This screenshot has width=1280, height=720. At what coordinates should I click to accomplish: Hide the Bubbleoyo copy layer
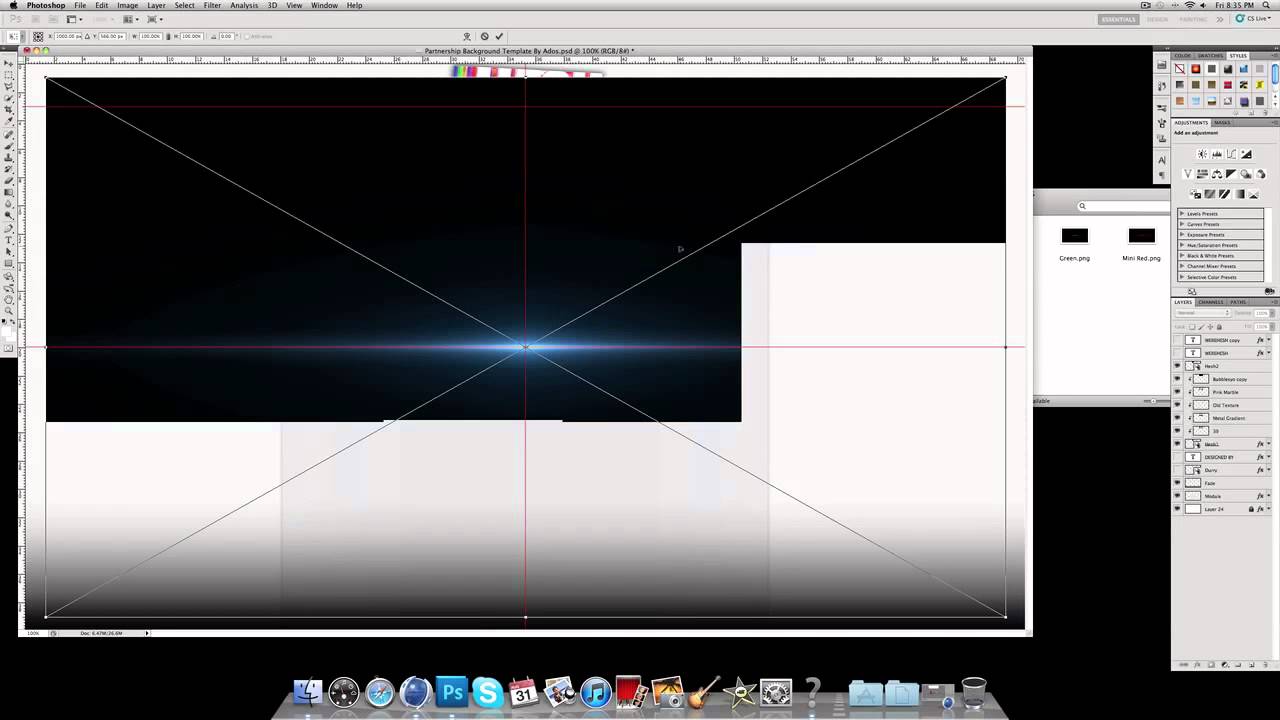[x=1177, y=379]
